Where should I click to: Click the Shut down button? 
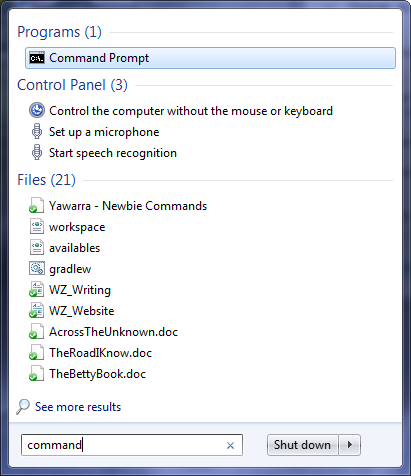click(302, 445)
